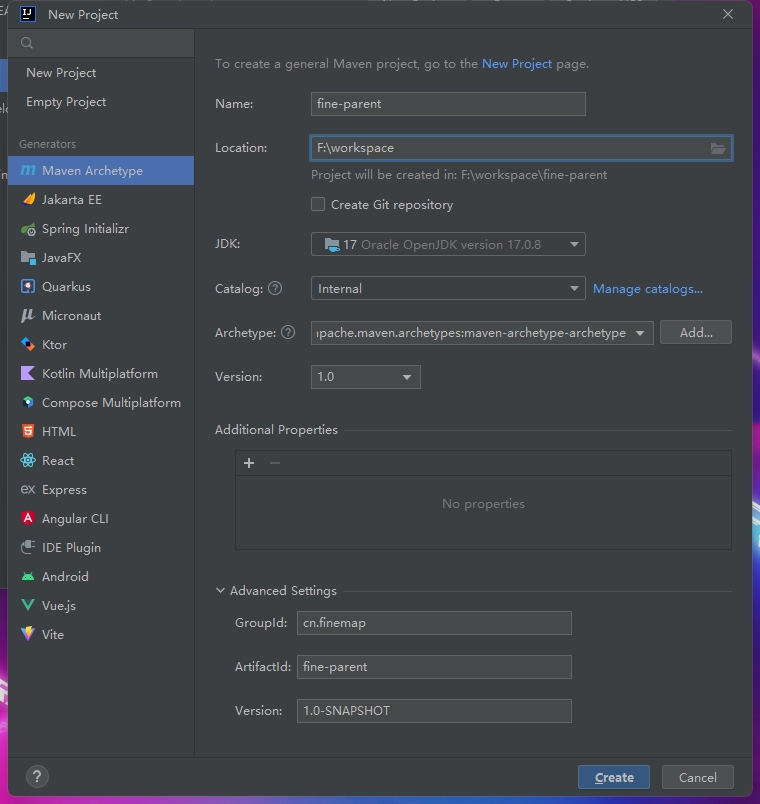Pick the Spring Initializr icon
This screenshot has width=760, height=804.
coord(28,229)
